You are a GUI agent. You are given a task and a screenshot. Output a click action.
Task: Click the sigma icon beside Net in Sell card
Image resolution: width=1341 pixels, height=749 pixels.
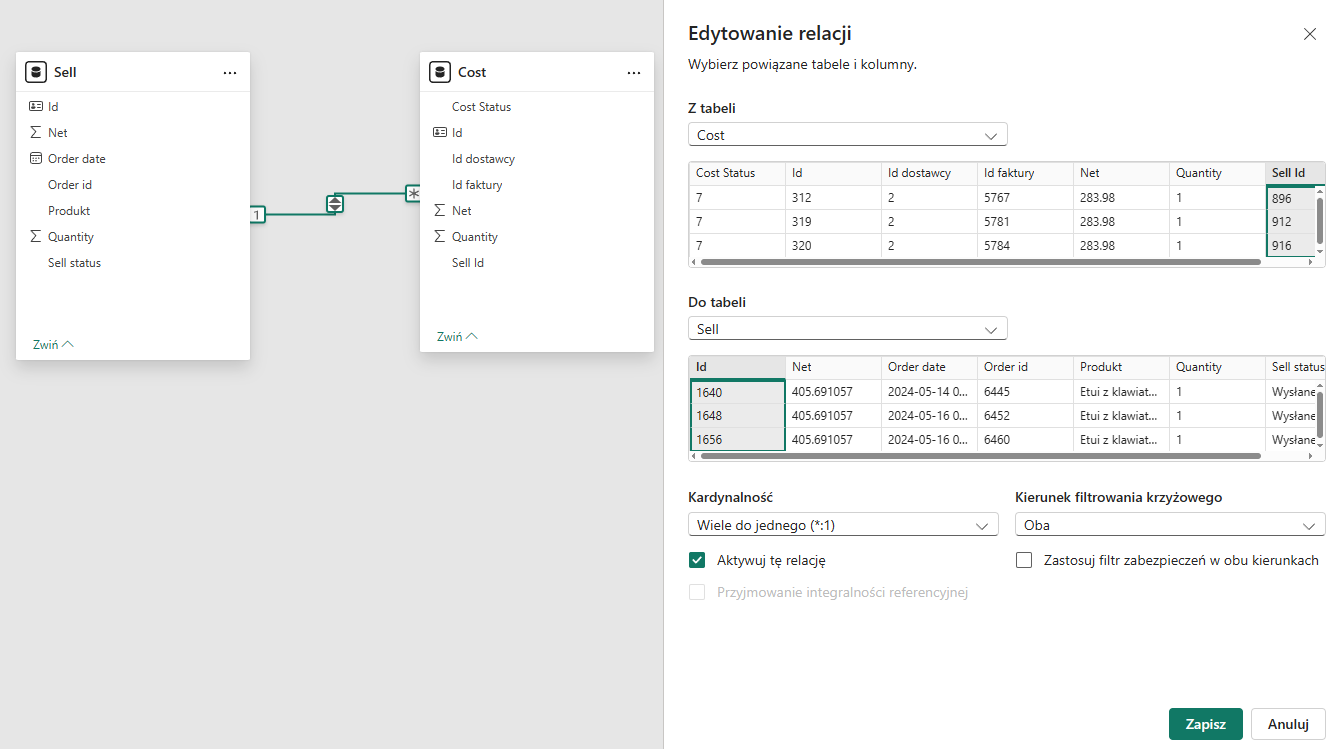coord(36,132)
